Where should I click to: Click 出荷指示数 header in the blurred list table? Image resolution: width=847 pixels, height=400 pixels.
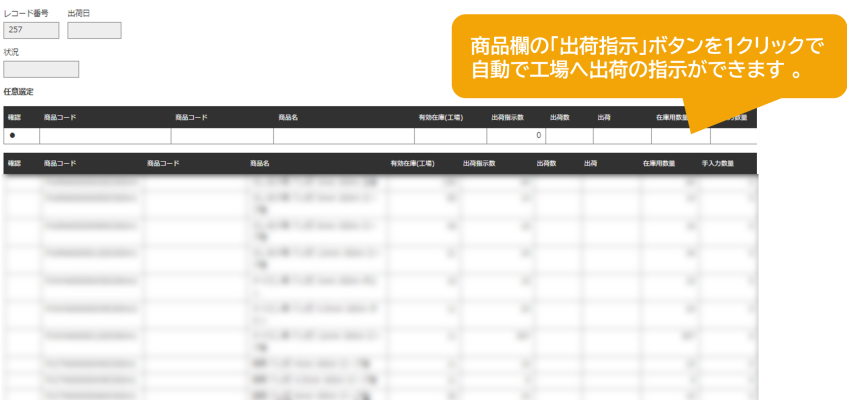(x=479, y=163)
